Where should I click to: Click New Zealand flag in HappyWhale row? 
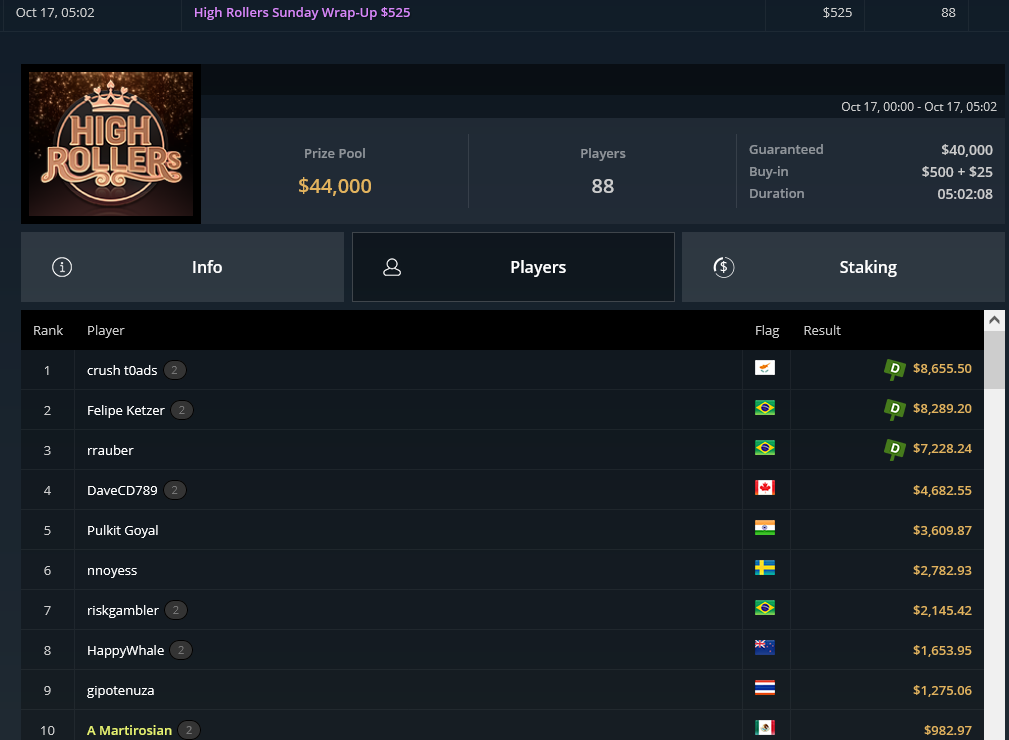click(764, 647)
